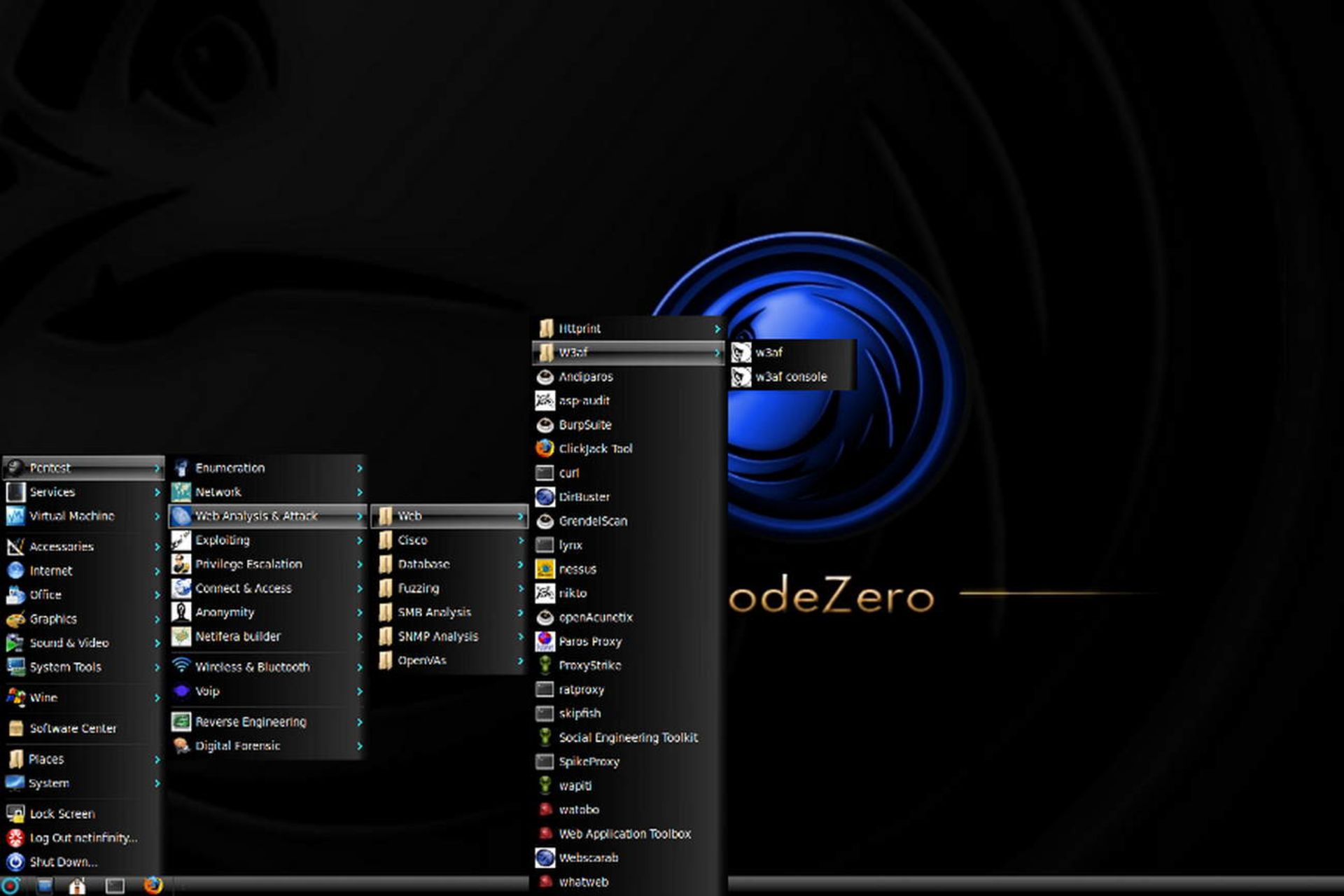Click the Wireless & Bluetooth wifi icon
This screenshot has height=896, width=1344.
(181, 666)
